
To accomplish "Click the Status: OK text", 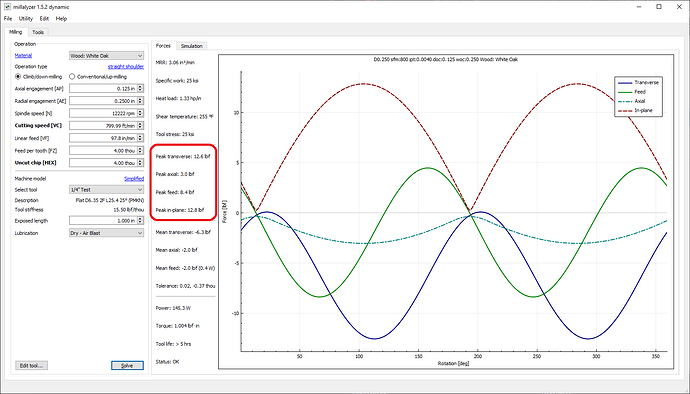I will click(168, 361).
